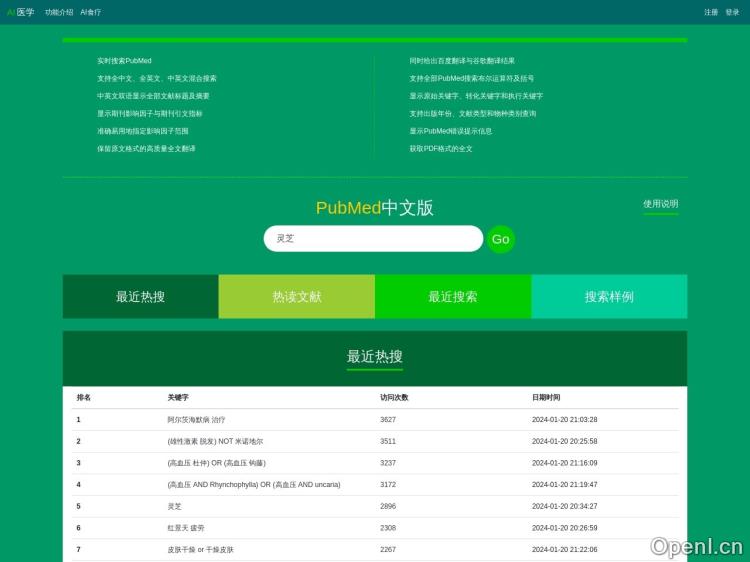Click feature text 实时搜索PubMed
This screenshot has height=562, width=750.
(x=124, y=61)
